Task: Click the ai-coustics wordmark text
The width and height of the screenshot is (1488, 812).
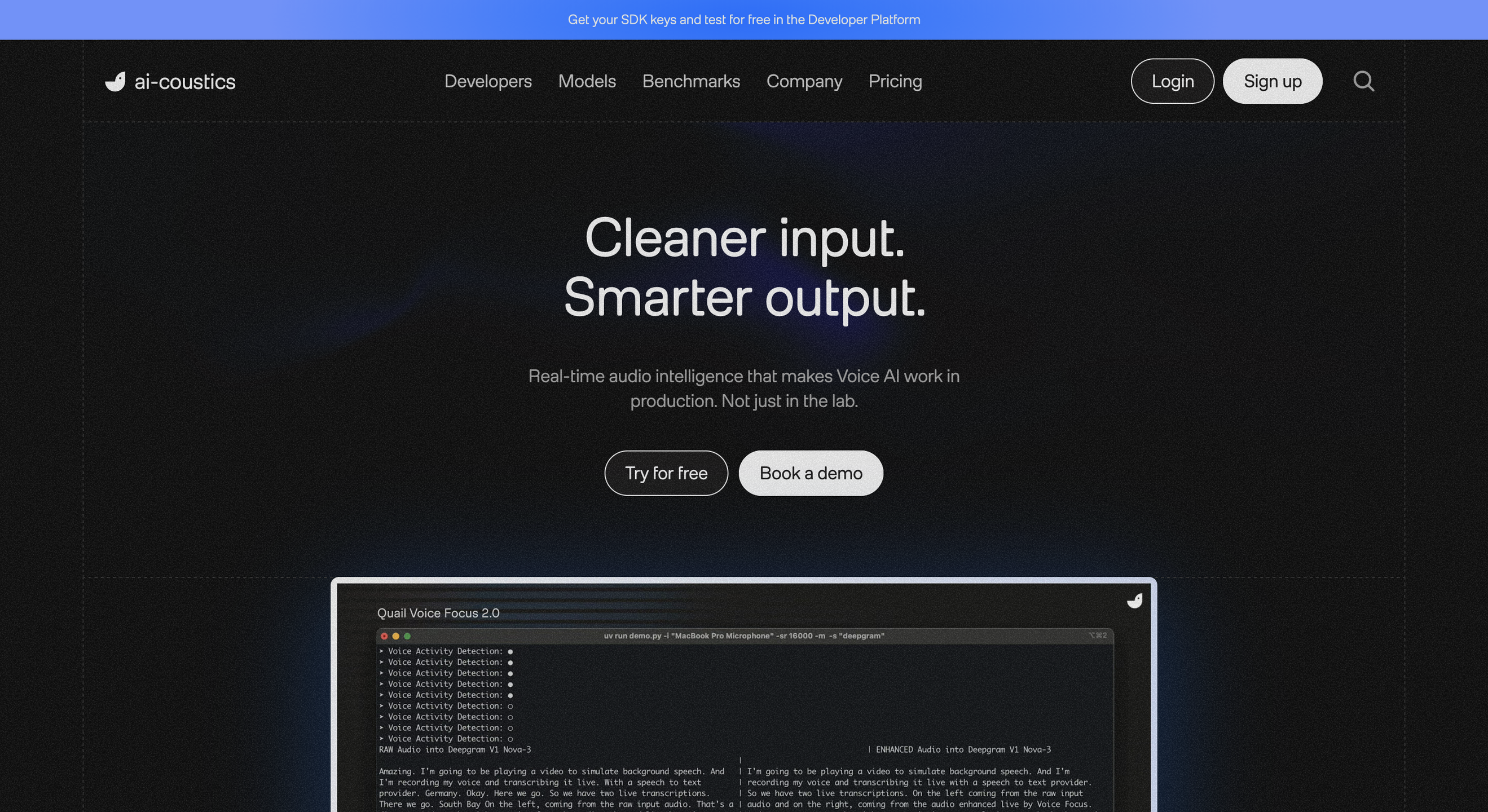Action: pos(185,82)
